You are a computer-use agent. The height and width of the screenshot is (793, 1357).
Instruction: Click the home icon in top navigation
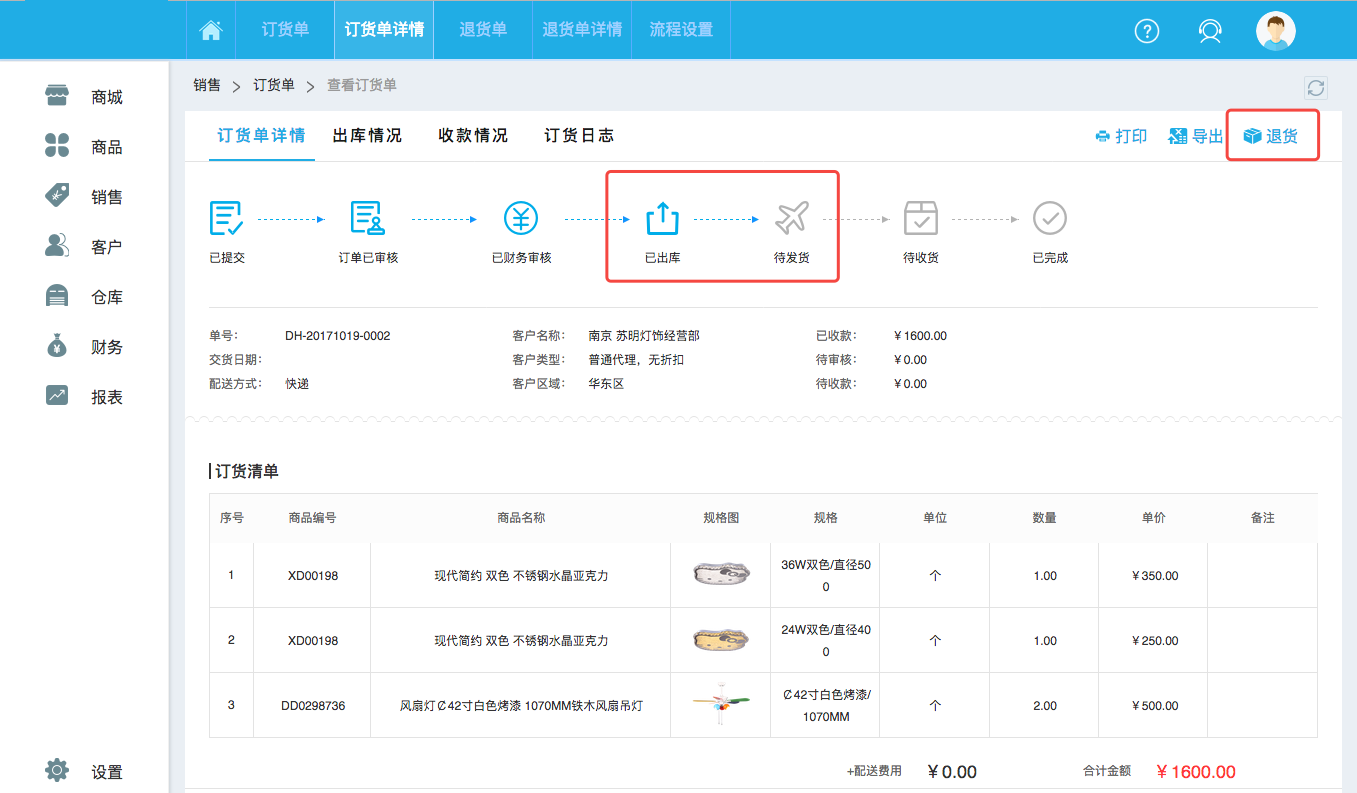pos(211,30)
